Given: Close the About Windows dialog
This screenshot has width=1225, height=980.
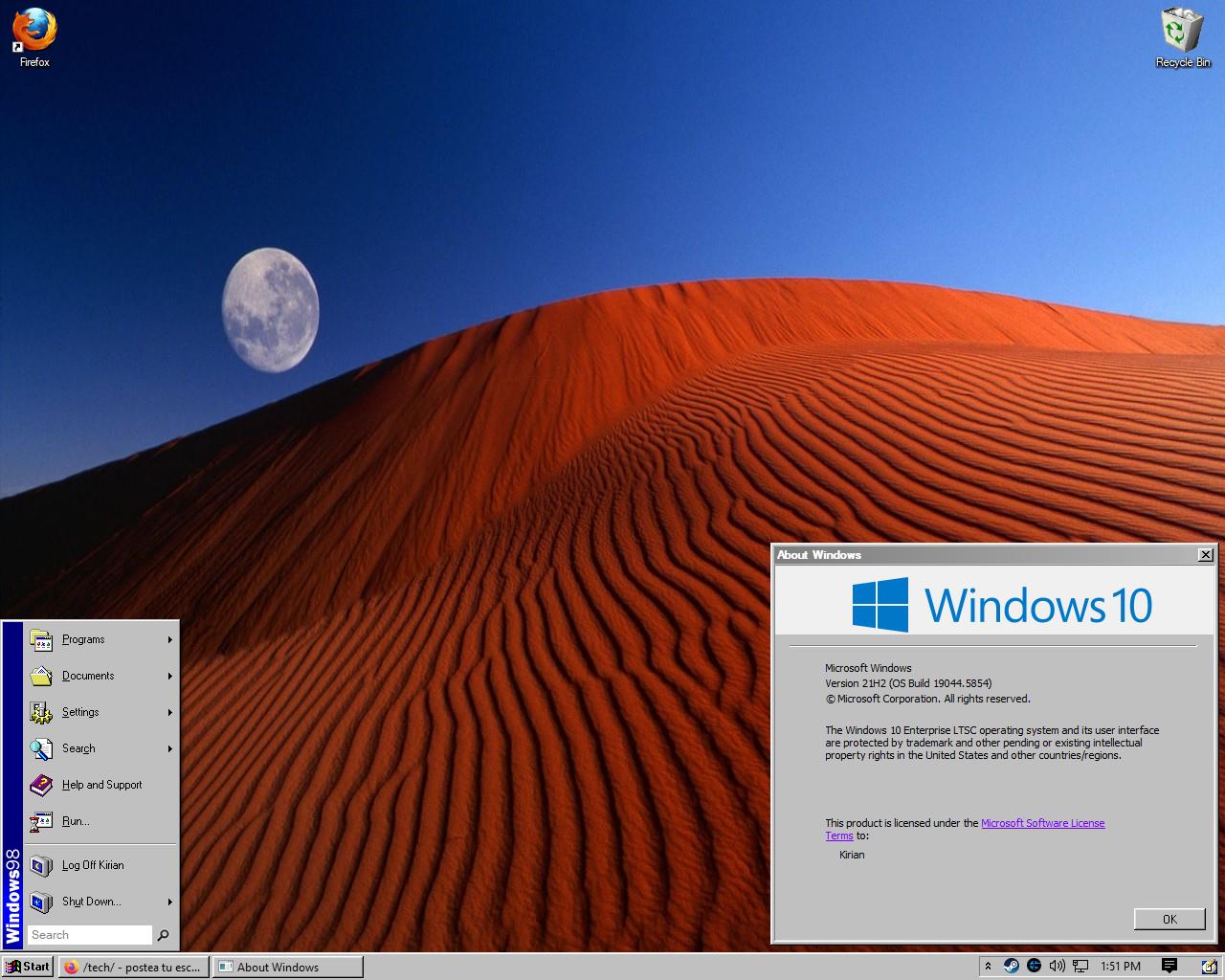Looking at the screenshot, I should [x=1206, y=555].
